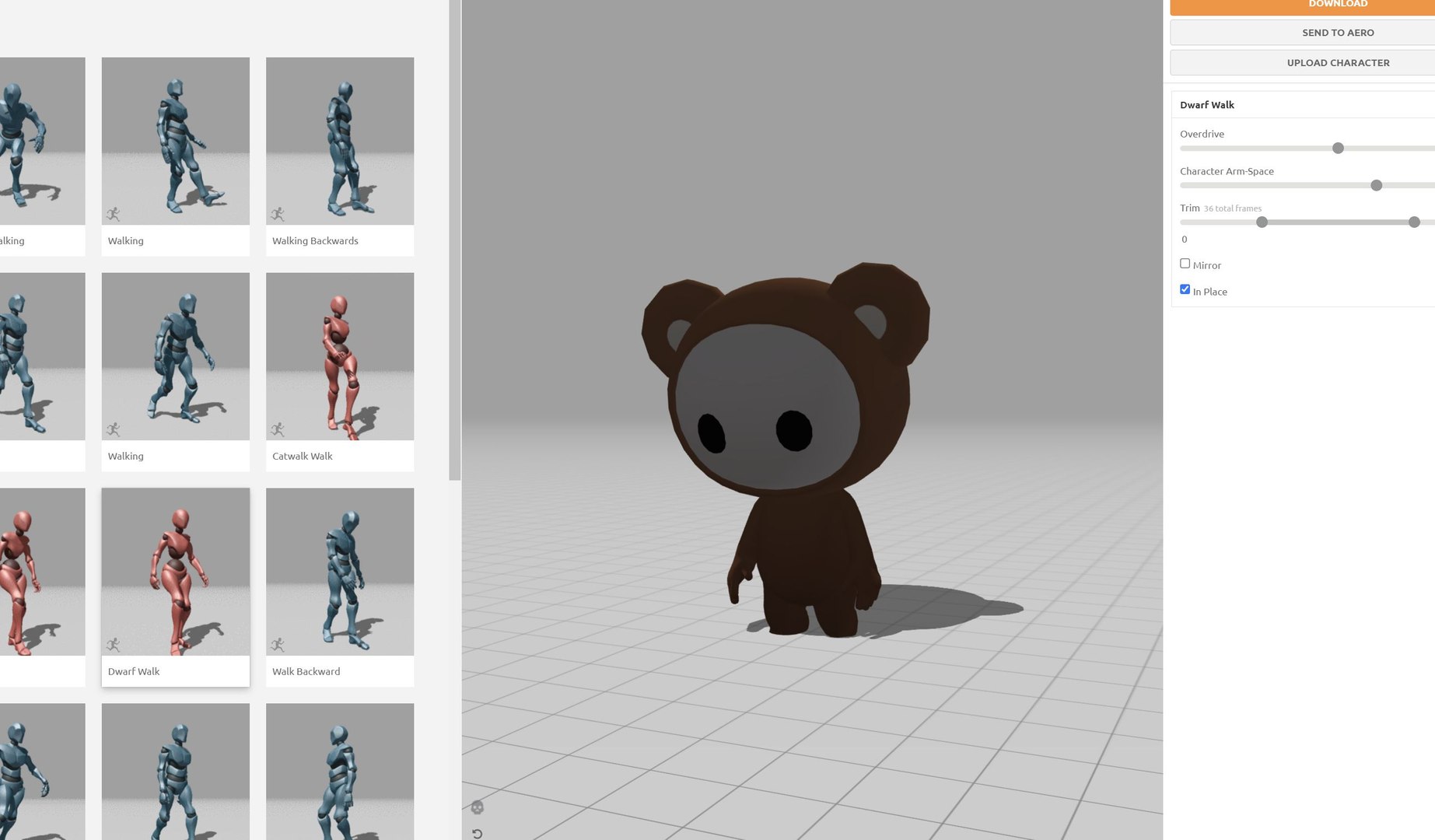Enable the Mirror checkbox
Screen dimensions: 1435x840
click(1185, 264)
